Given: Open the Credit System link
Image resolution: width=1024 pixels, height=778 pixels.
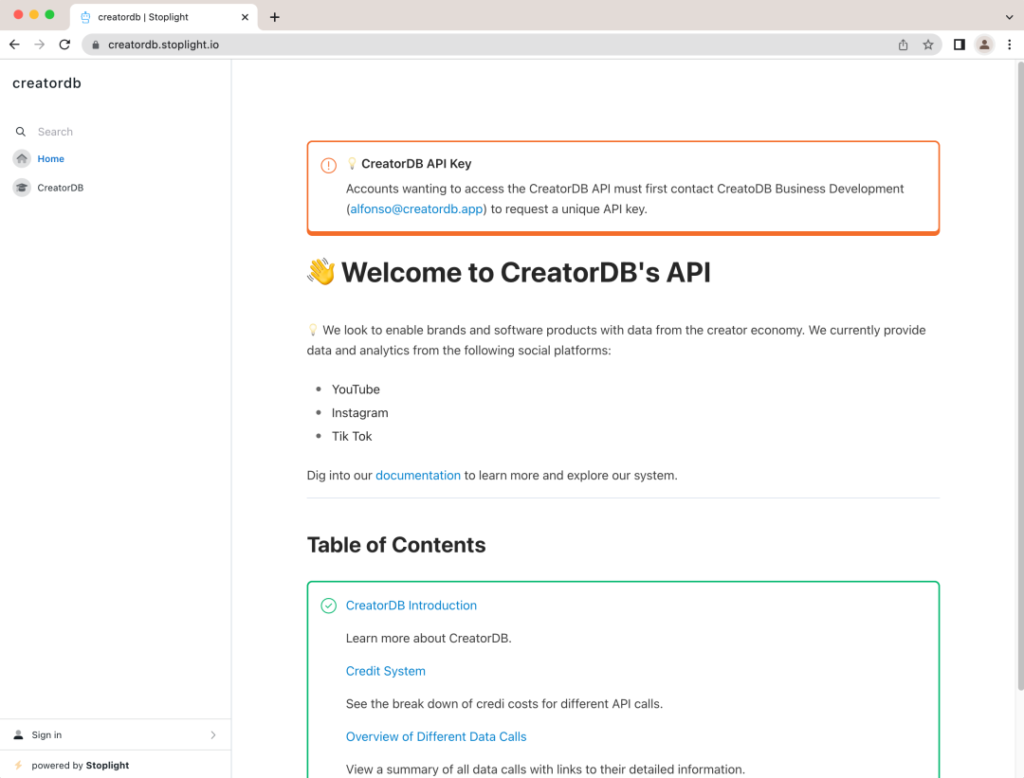Looking at the screenshot, I should 385,671.
